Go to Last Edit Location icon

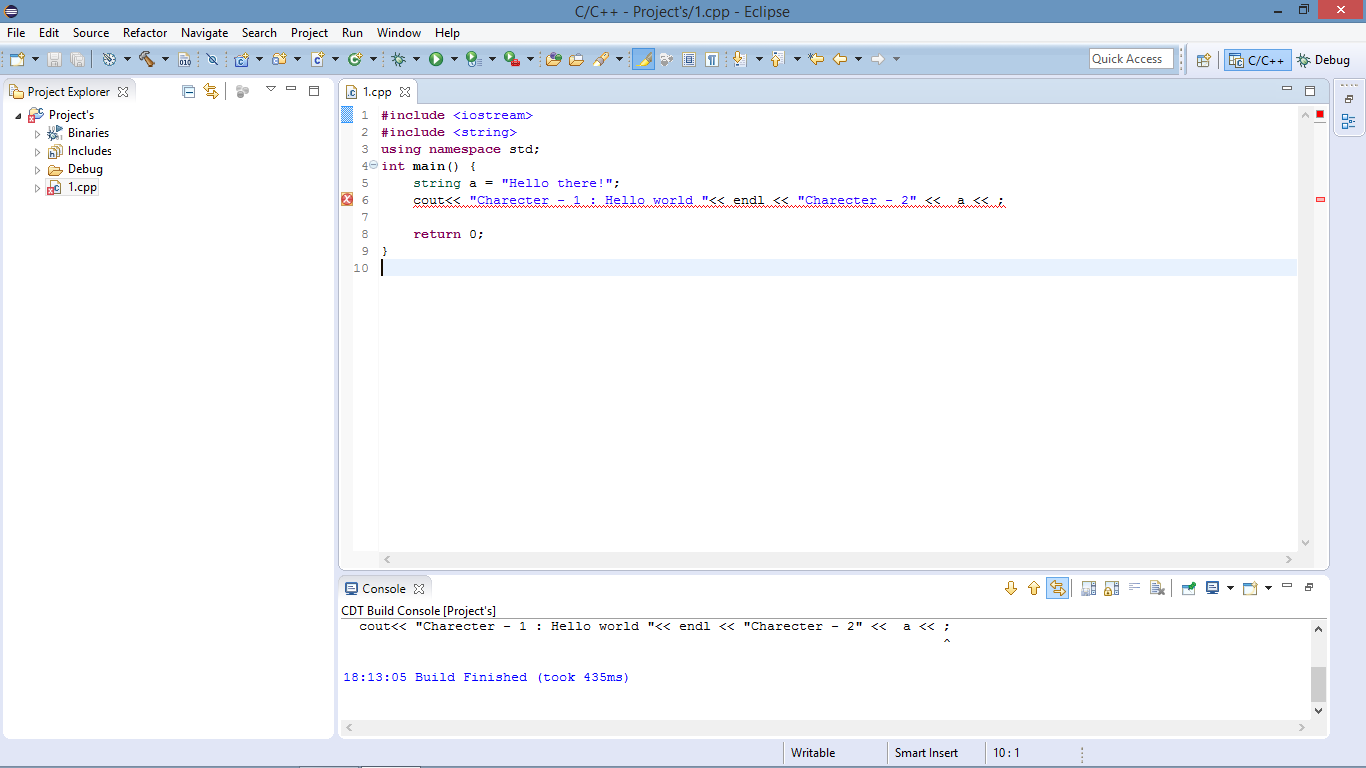pos(816,59)
